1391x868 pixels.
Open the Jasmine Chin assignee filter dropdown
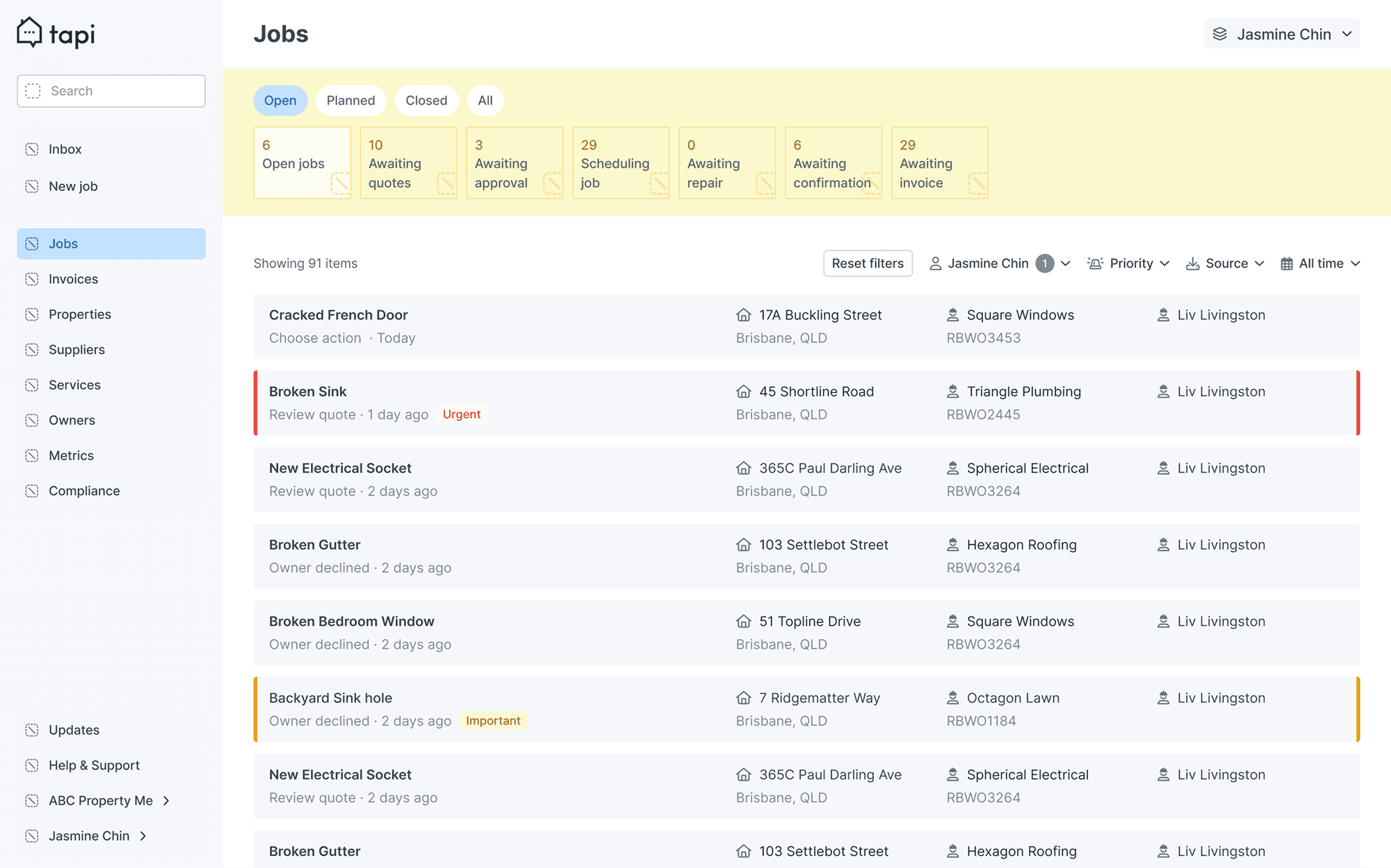(x=999, y=264)
